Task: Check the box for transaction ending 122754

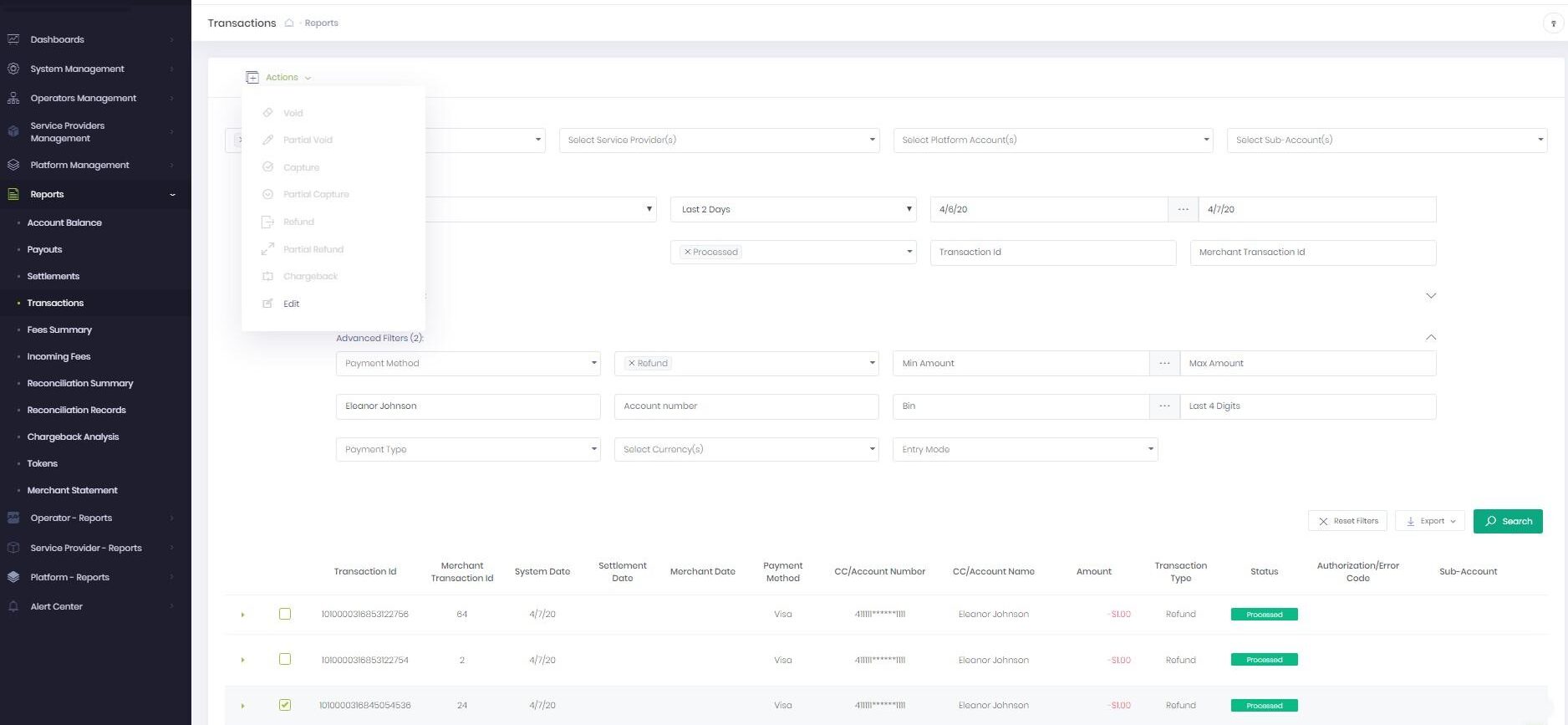Action: (x=285, y=659)
